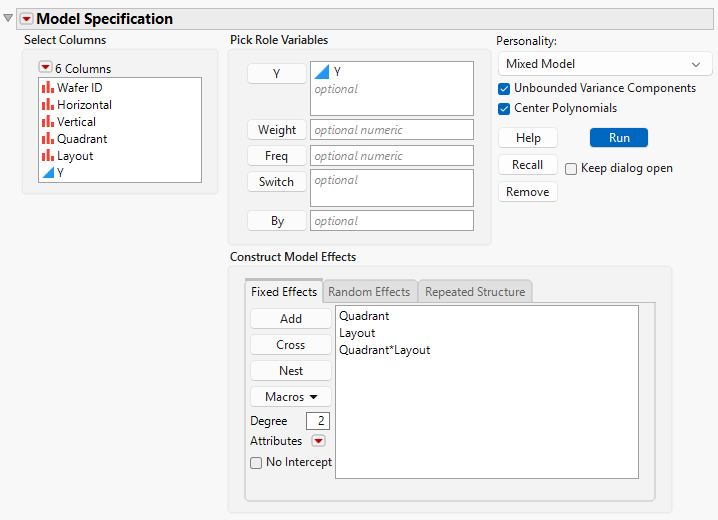Uncheck Center Polynomials
This screenshot has width=718, height=520.
click(x=504, y=109)
